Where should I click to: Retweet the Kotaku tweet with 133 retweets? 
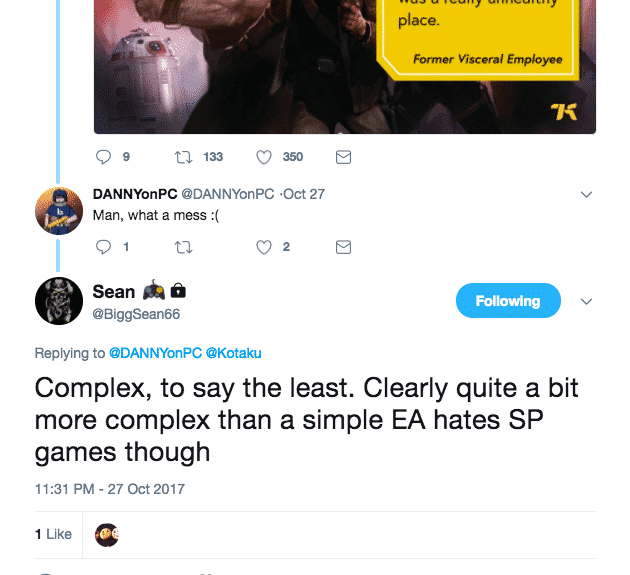tap(182, 157)
